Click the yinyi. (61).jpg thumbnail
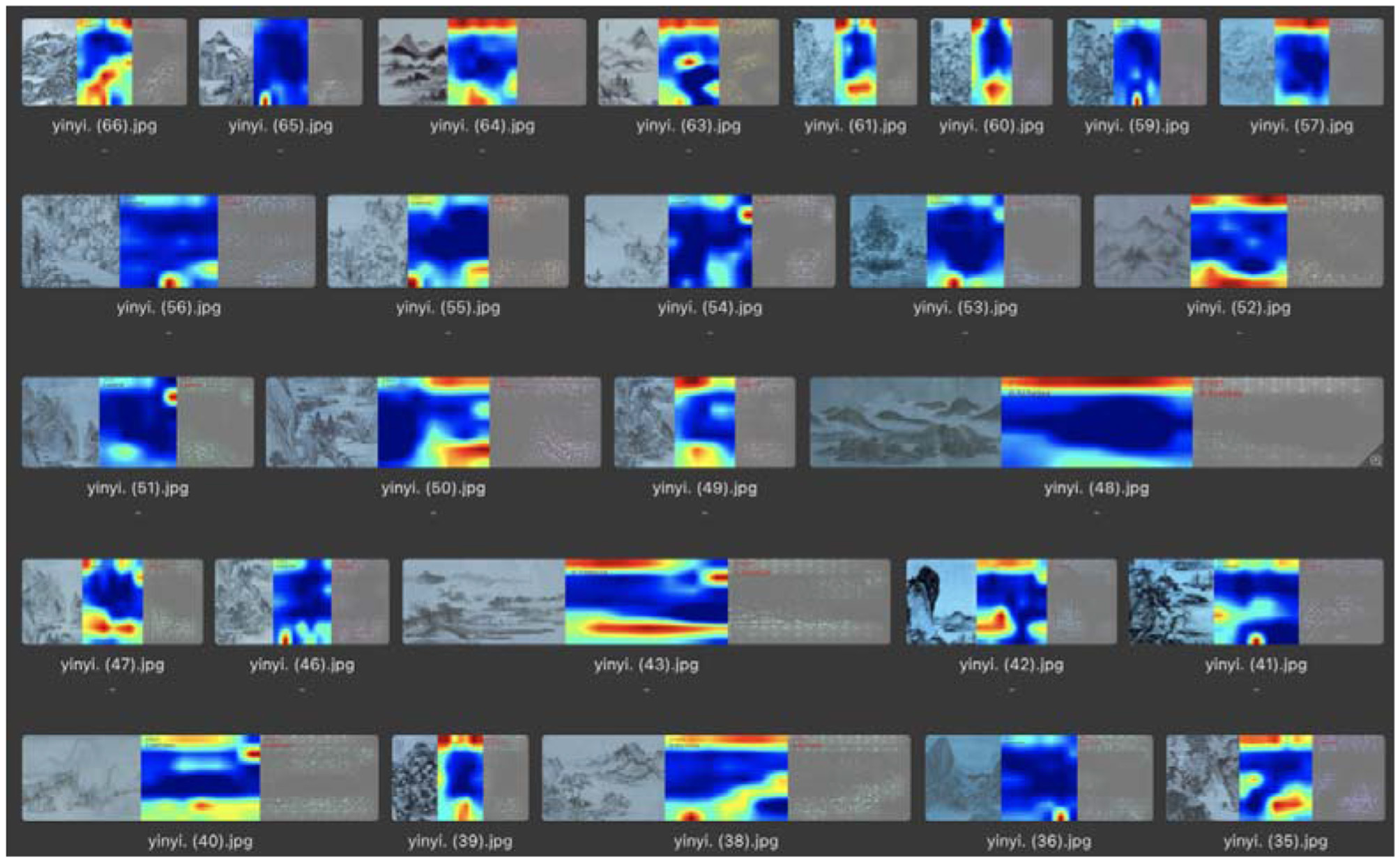 [x=855, y=62]
